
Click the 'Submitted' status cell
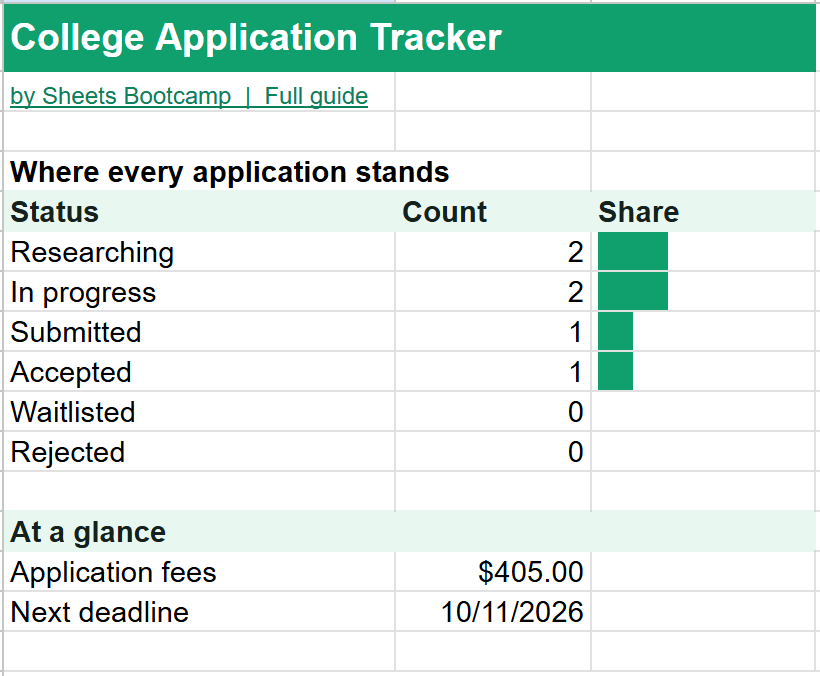(x=199, y=332)
